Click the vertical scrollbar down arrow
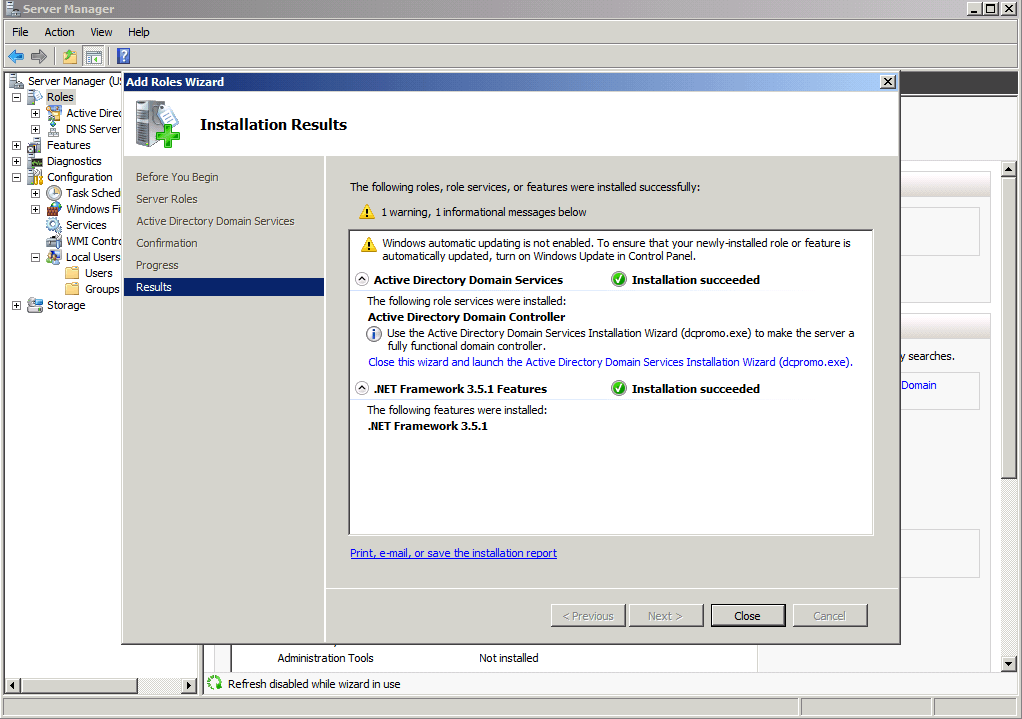 (1008, 664)
